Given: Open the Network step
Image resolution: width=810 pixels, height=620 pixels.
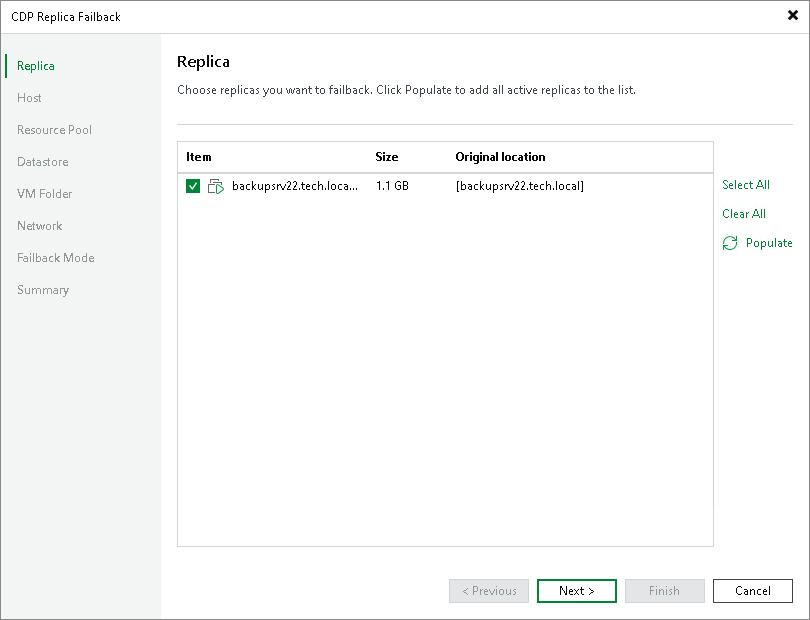Looking at the screenshot, I should point(39,226).
